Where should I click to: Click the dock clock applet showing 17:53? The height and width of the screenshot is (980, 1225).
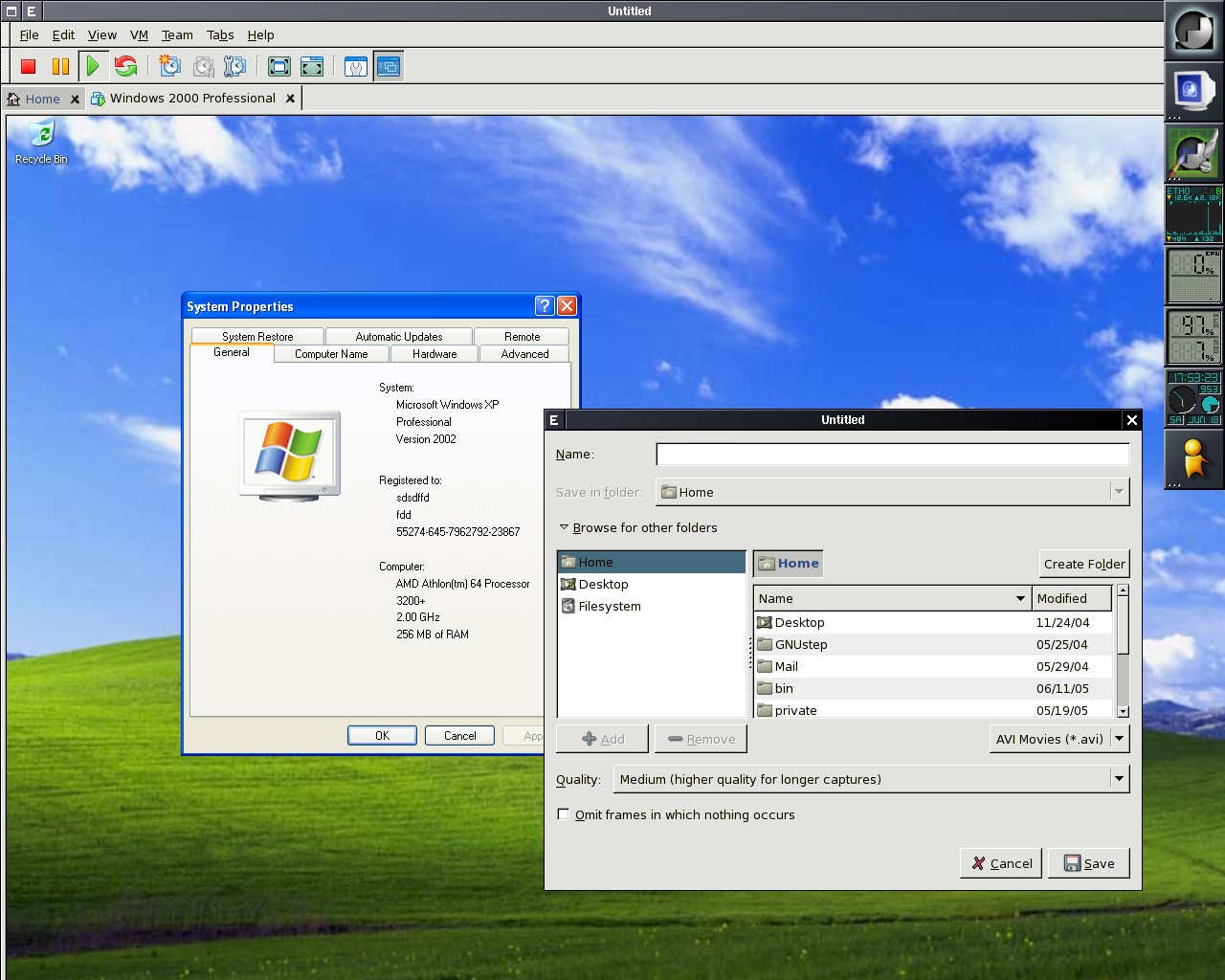[1193, 398]
